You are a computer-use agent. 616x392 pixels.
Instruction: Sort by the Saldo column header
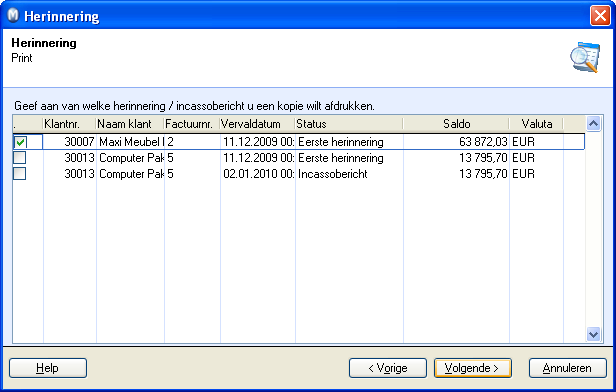(x=456, y=124)
